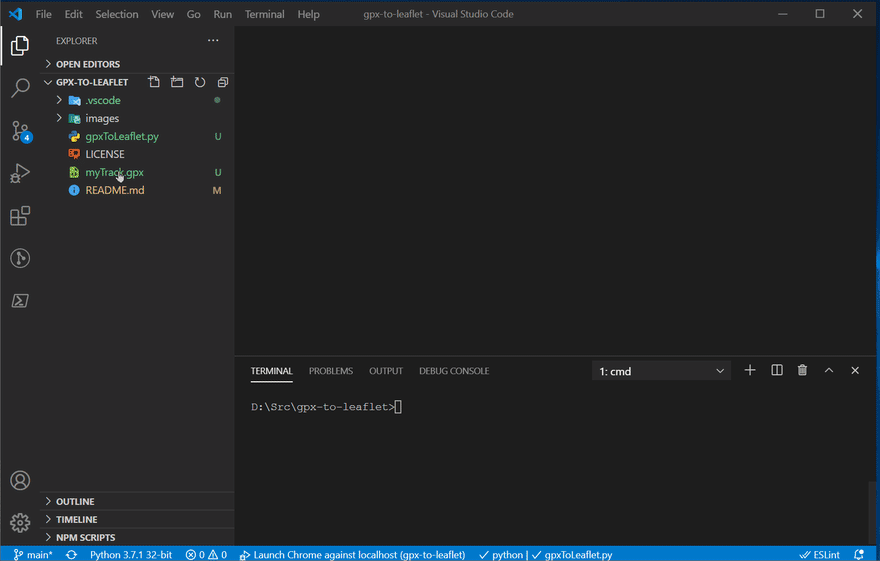Switch to the Output tab

pos(386,371)
